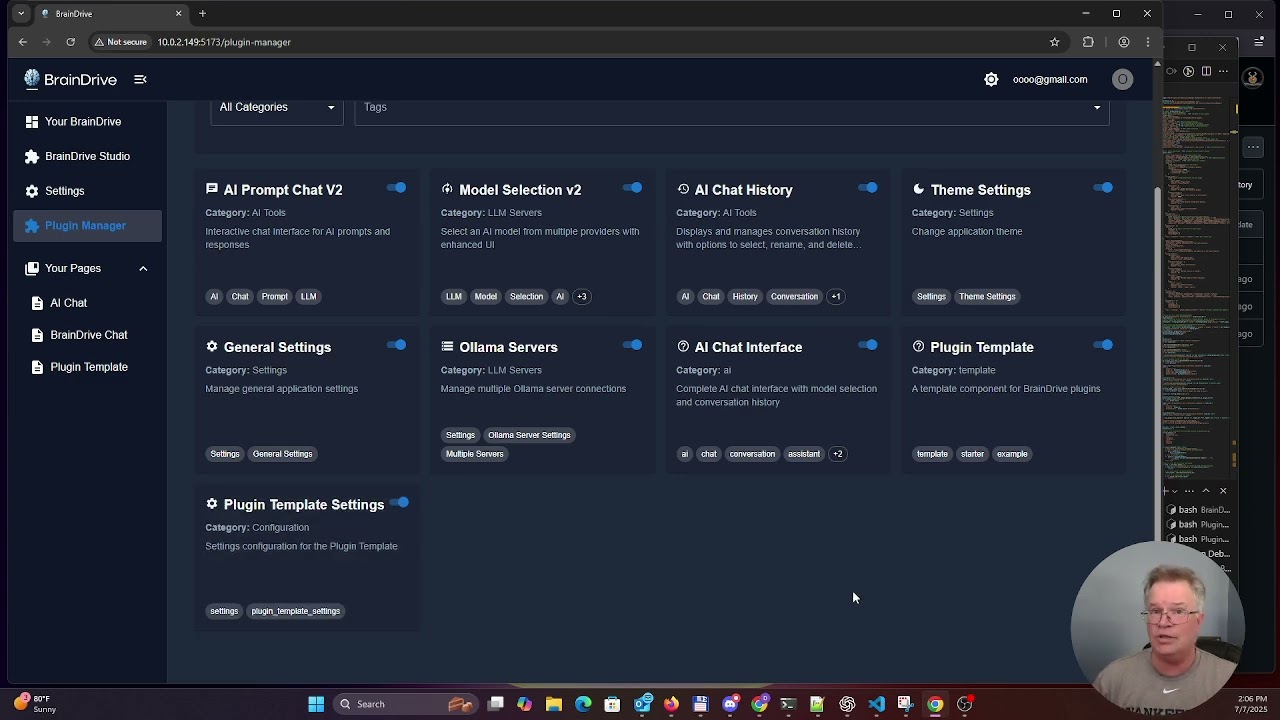Click the Model Selection v2 card icon

(447, 189)
